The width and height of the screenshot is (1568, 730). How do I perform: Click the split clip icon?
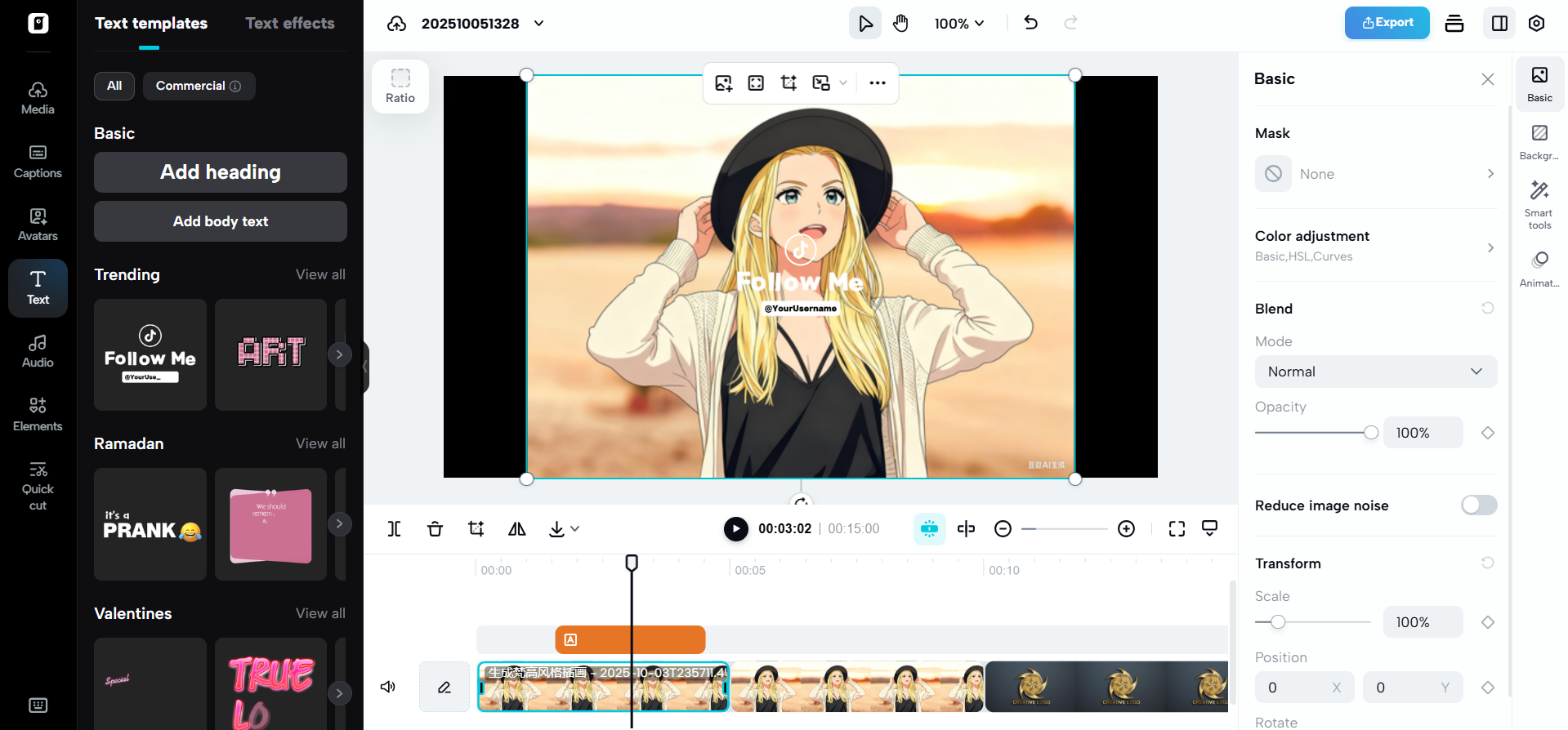[x=394, y=529]
